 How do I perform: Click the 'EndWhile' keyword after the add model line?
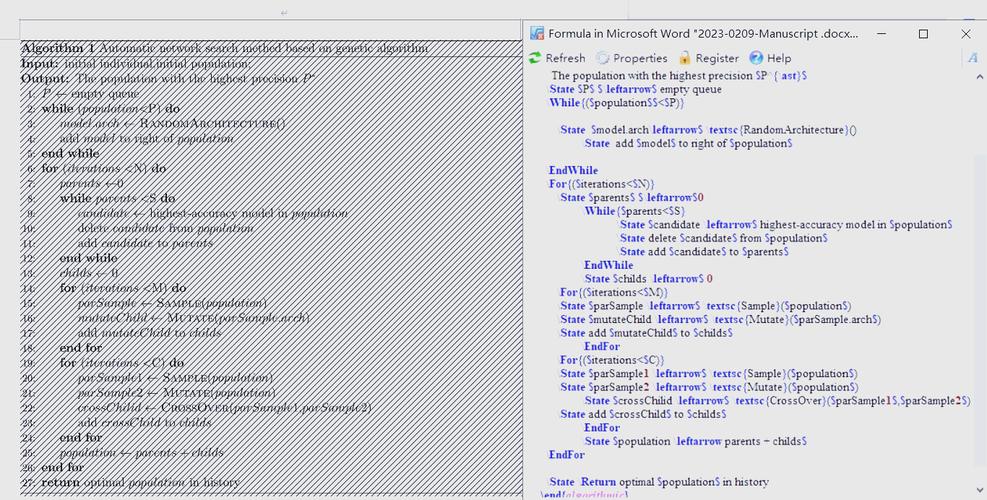click(573, 171)
